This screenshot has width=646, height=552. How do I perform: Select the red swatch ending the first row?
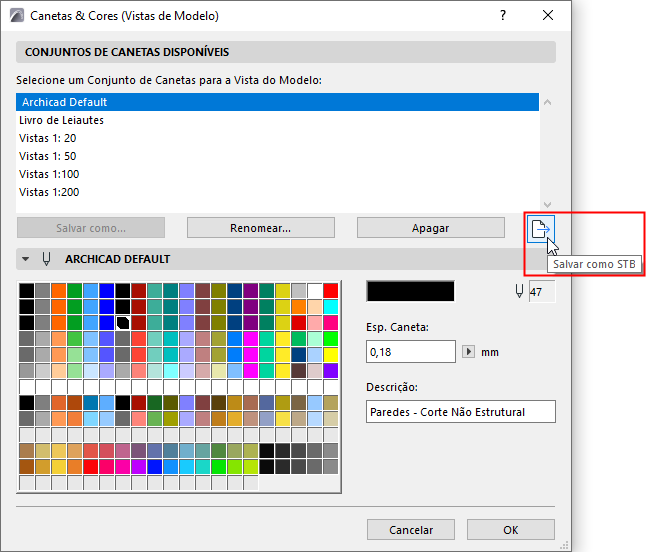tap(331, 291)
